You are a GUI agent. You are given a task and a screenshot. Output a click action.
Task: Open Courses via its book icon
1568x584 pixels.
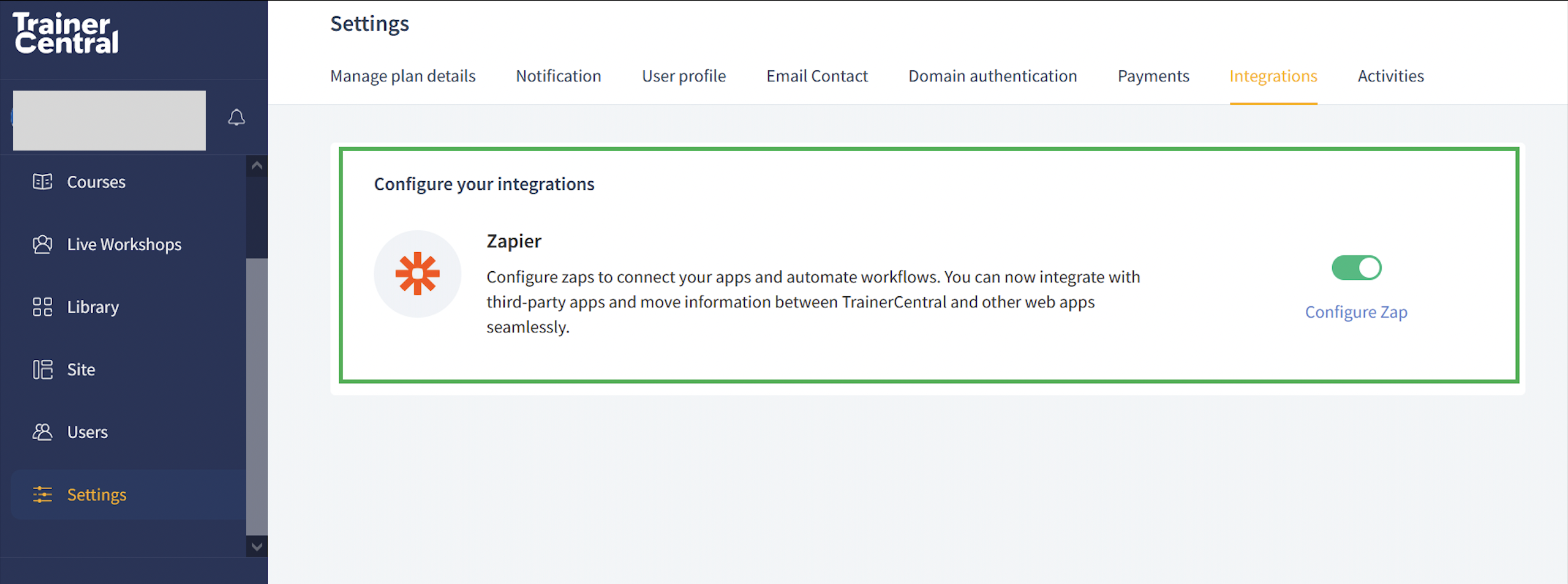(x=42, y=182)
